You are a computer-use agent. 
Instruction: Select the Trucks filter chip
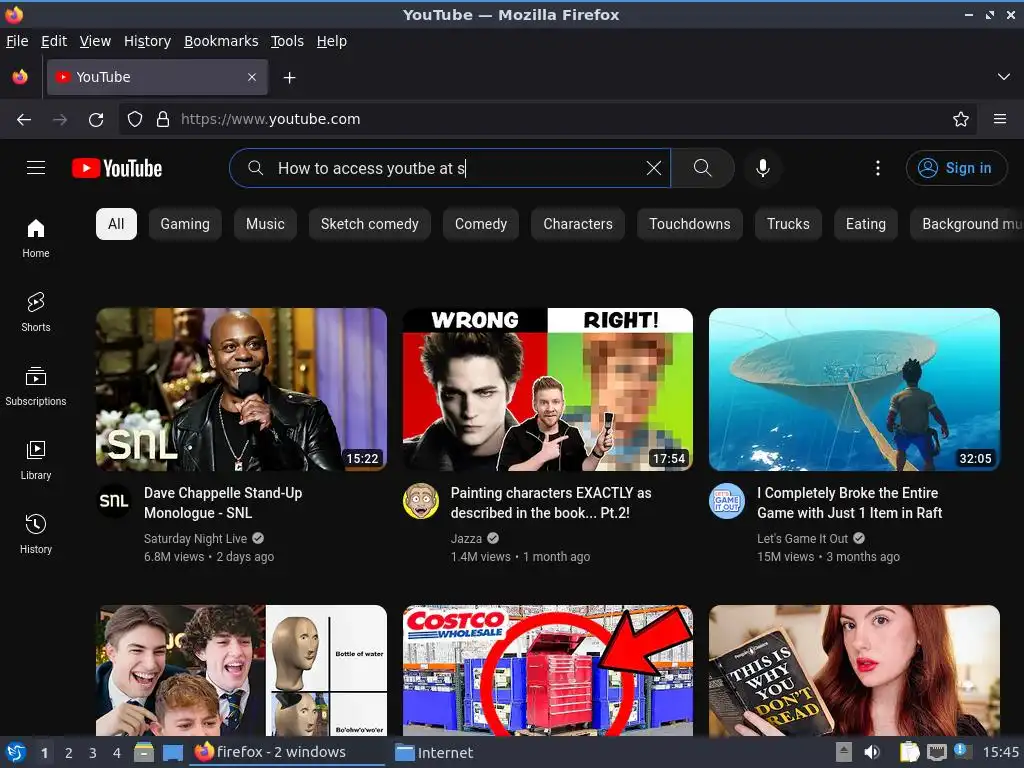[x=788, y=224]
